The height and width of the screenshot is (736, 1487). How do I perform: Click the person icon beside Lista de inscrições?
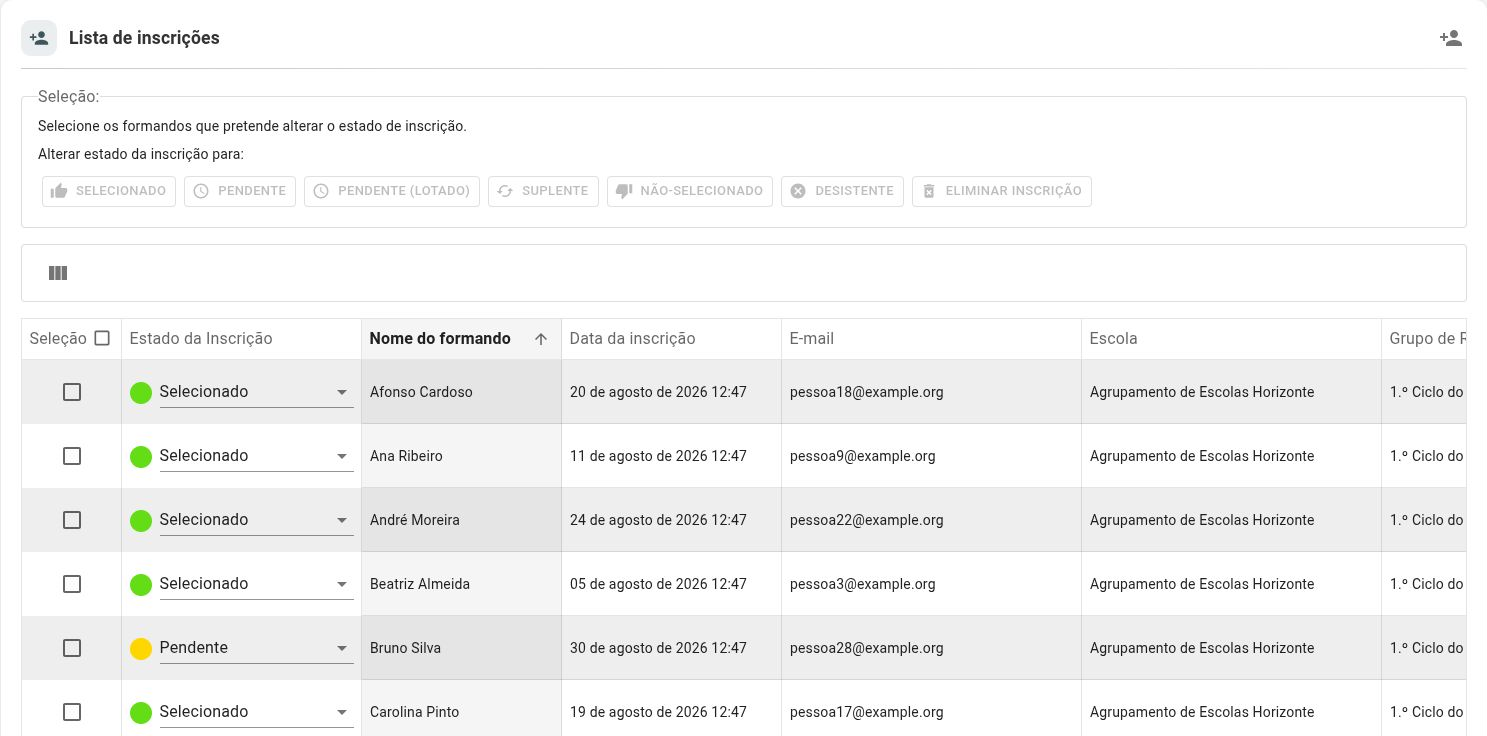[x=39, y=38]
